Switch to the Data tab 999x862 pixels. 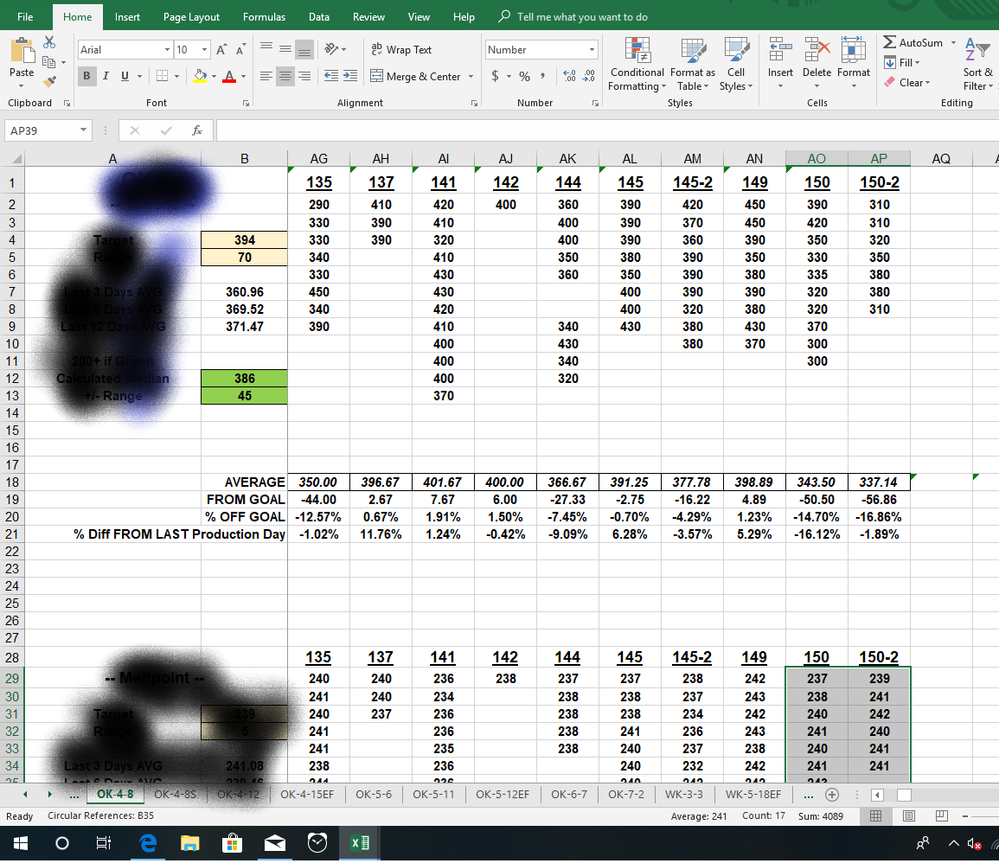(319, 17)
